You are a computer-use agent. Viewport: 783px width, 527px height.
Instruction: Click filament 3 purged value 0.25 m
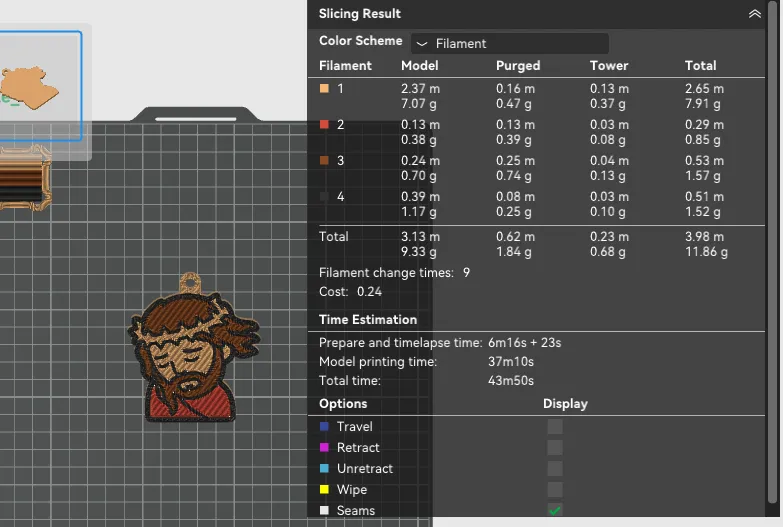pos(515,160)
